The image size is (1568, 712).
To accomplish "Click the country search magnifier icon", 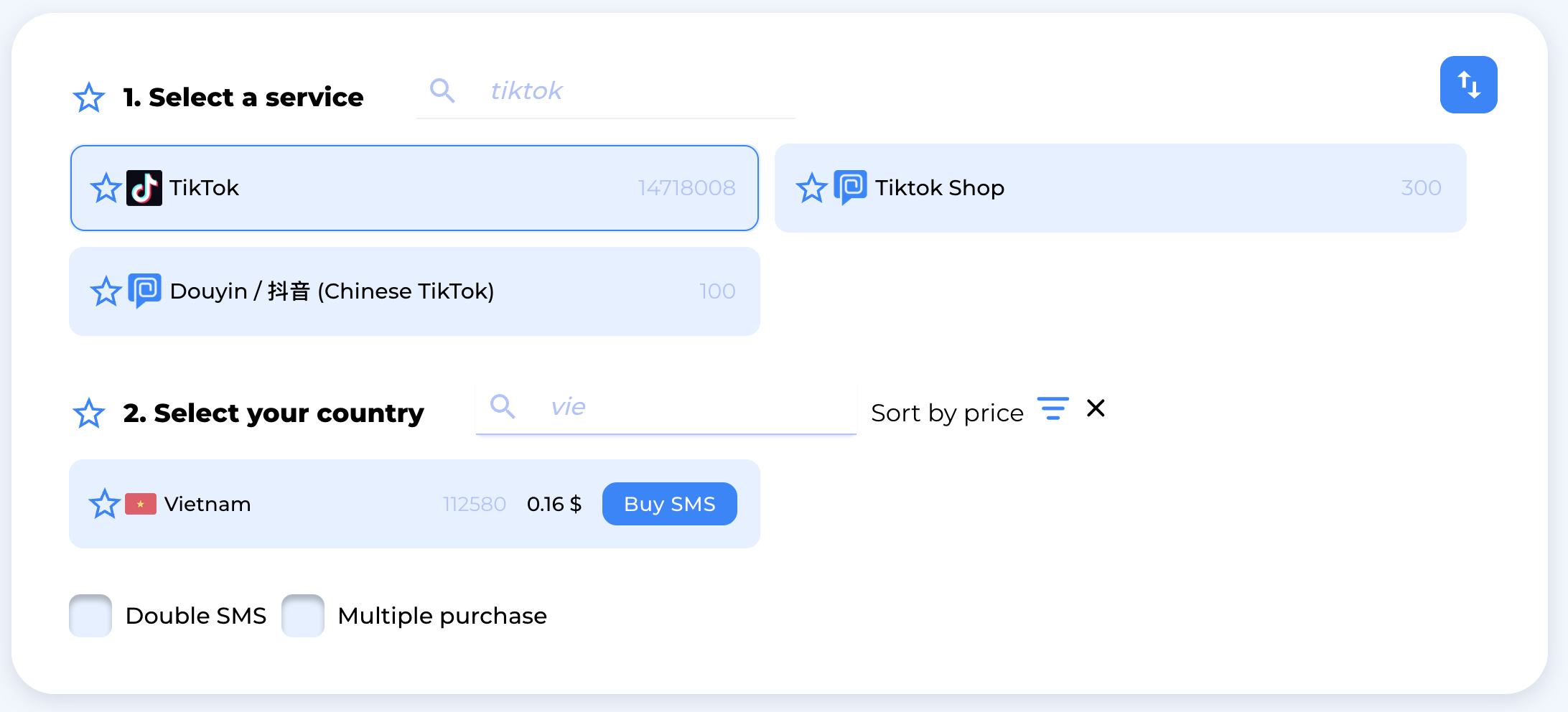I will coord(503,407).
